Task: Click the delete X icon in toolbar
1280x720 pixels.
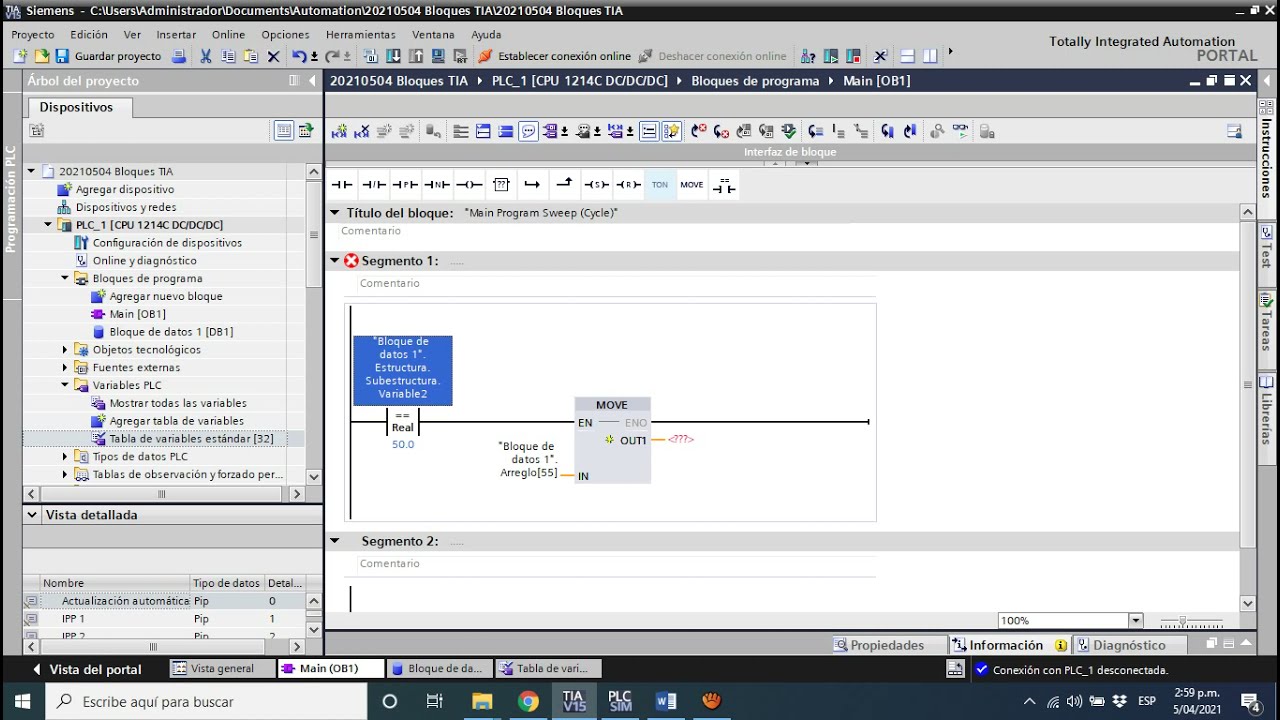Action: coord(273,56)
